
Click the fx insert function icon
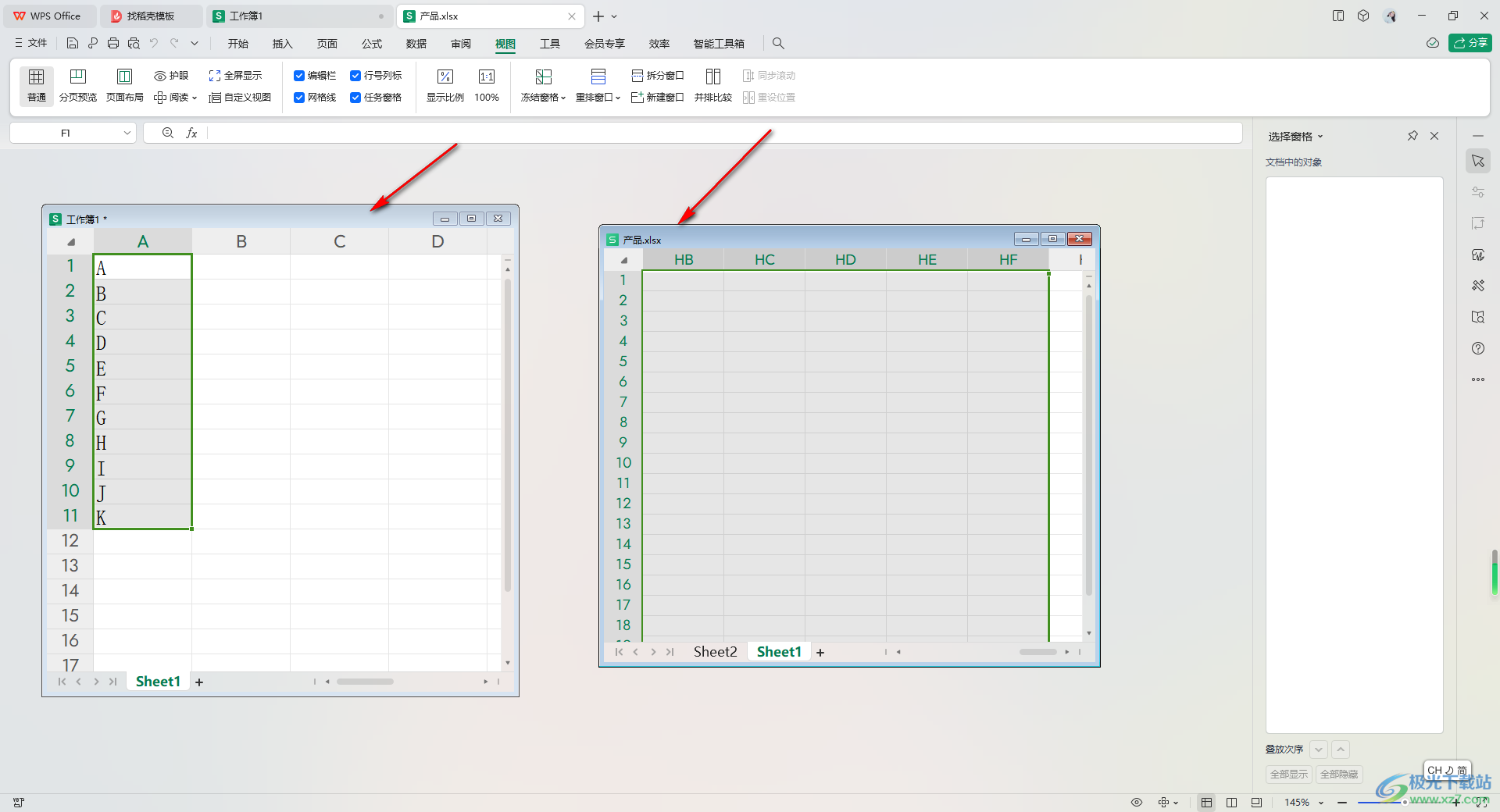[191, 134]
